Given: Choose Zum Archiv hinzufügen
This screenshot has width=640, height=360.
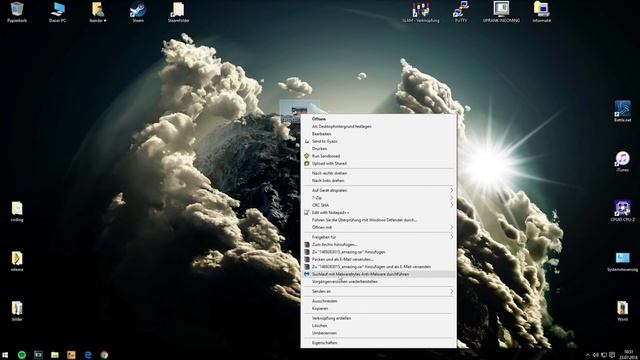Looking at the screenshot, I should pos(379,244).
